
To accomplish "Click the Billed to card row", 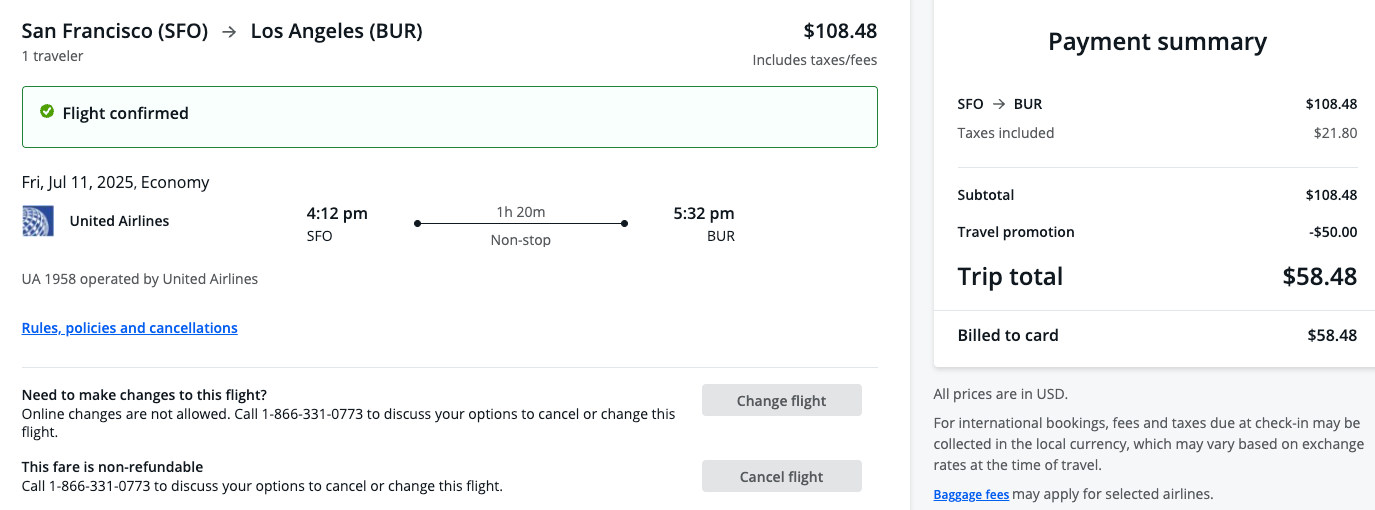I will (1157, 336).
